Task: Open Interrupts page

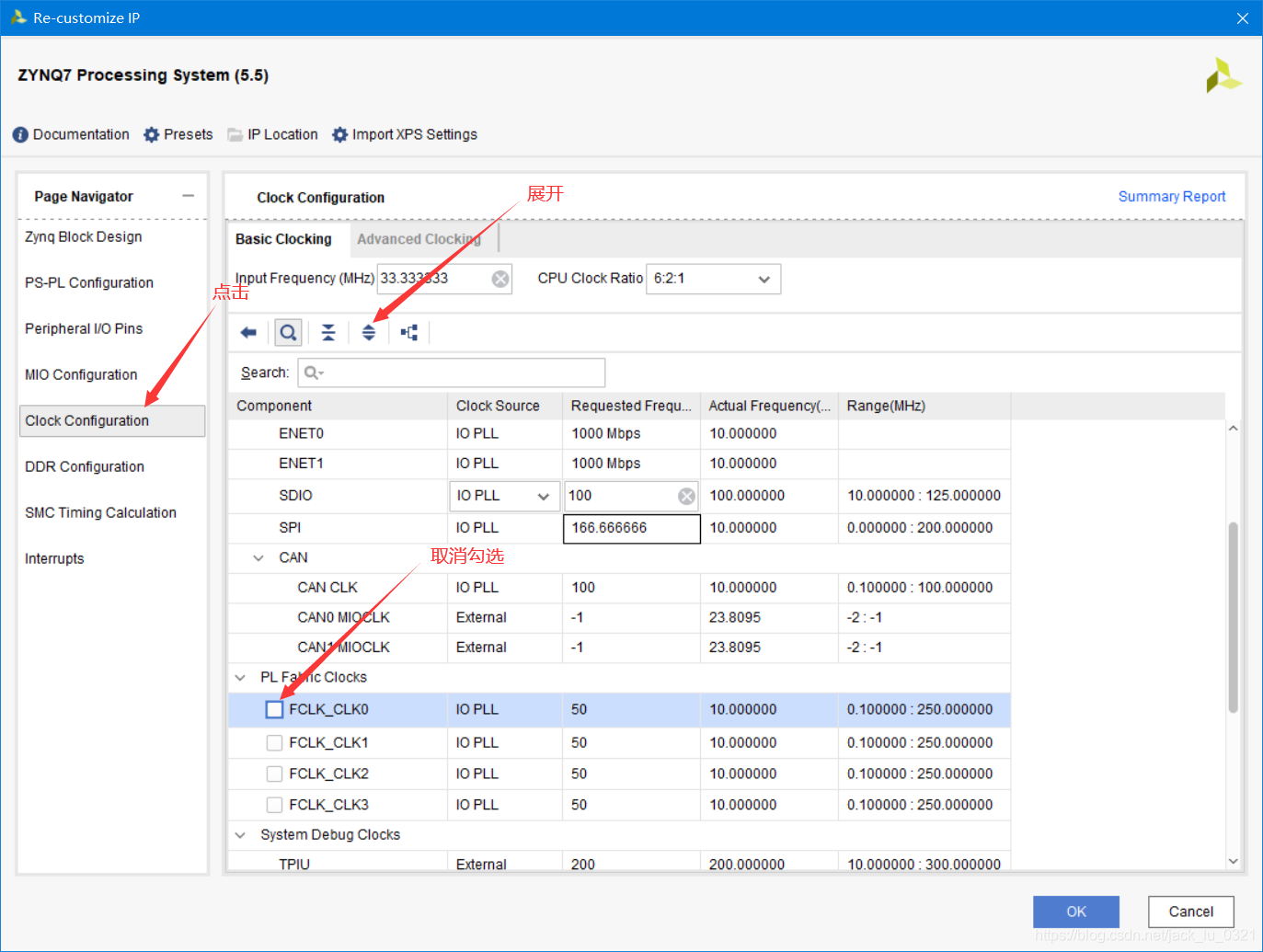Action: click(x=54, y=558)
